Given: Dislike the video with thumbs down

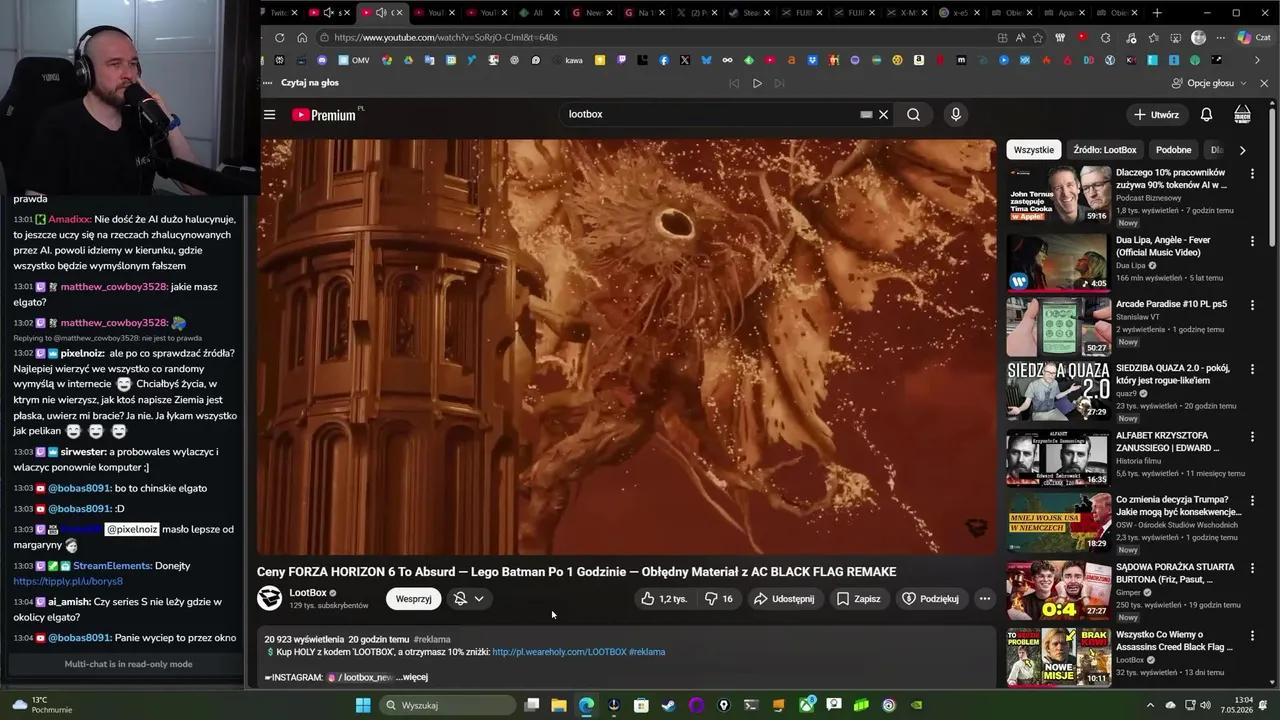Looking at the screenshot, I should tap(718, 599).
